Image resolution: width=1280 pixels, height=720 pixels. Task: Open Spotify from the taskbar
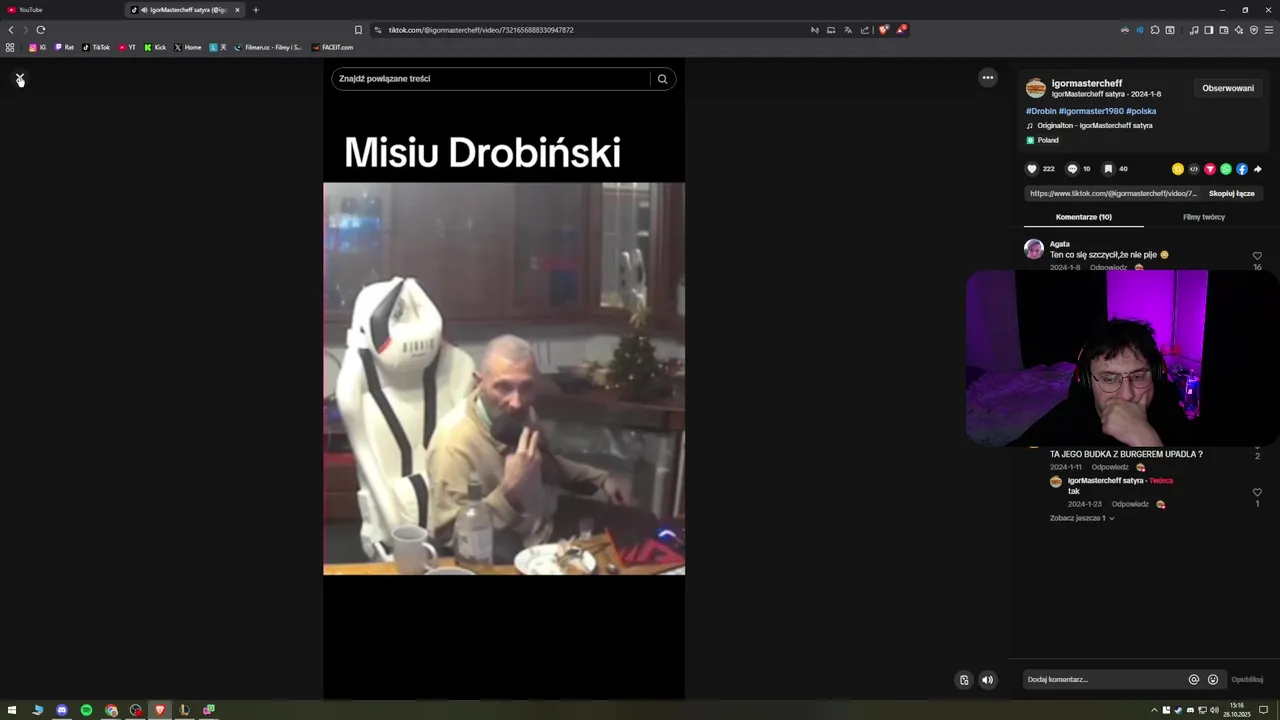click(x=86, y=710)
